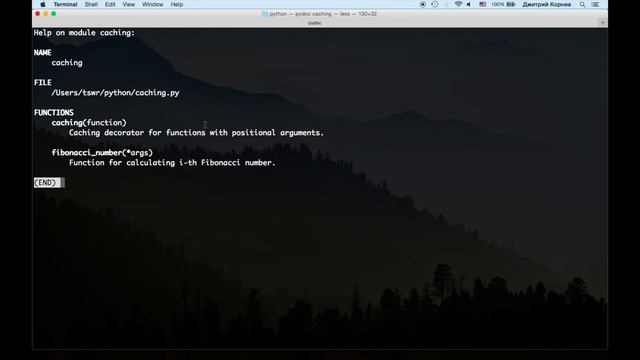Click the folder proxy icon in title bar
Image resolution: width=640 pixels, height=360 pixels.
tap(264, 14)
